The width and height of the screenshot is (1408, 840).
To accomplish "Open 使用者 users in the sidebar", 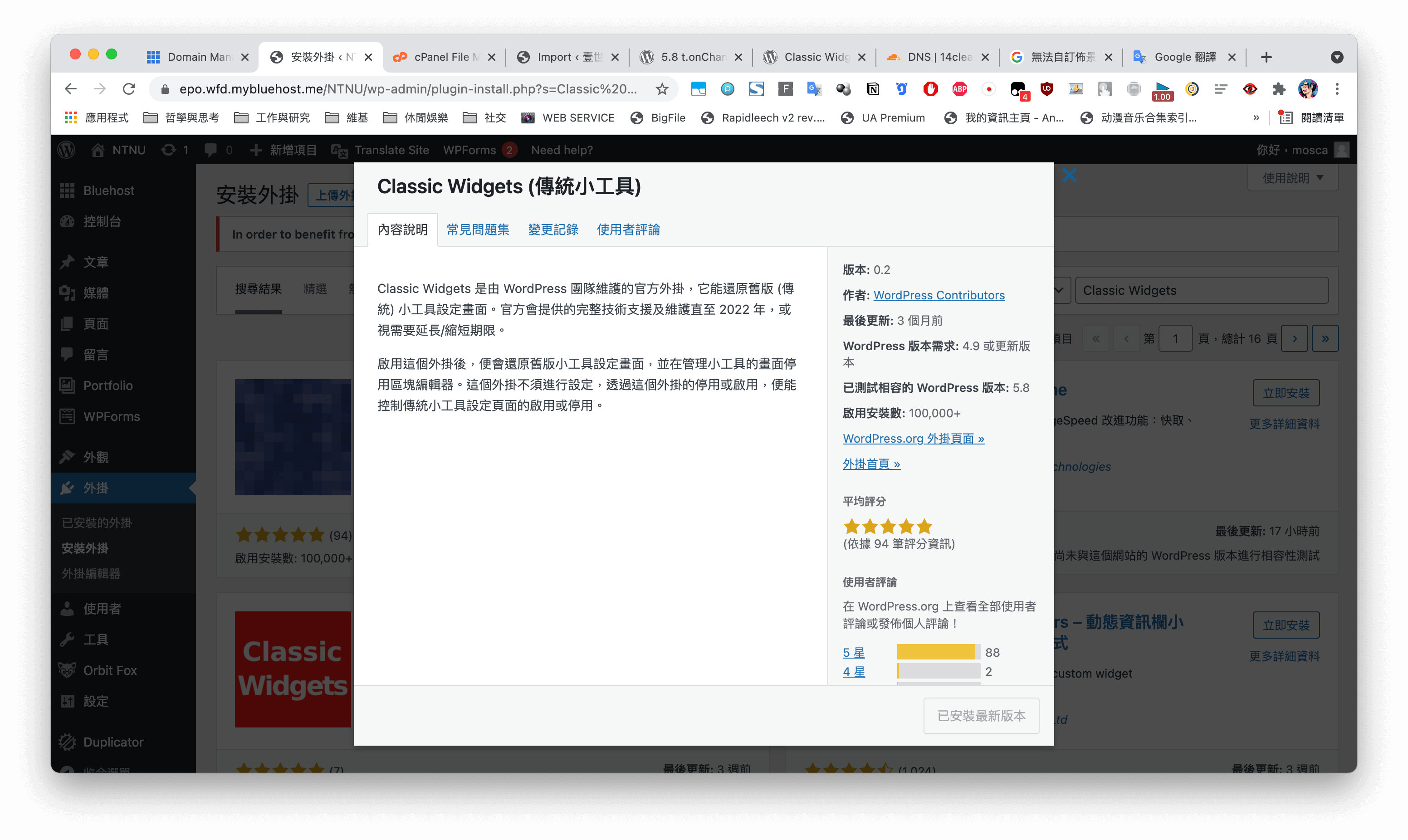I will point(102,609).
